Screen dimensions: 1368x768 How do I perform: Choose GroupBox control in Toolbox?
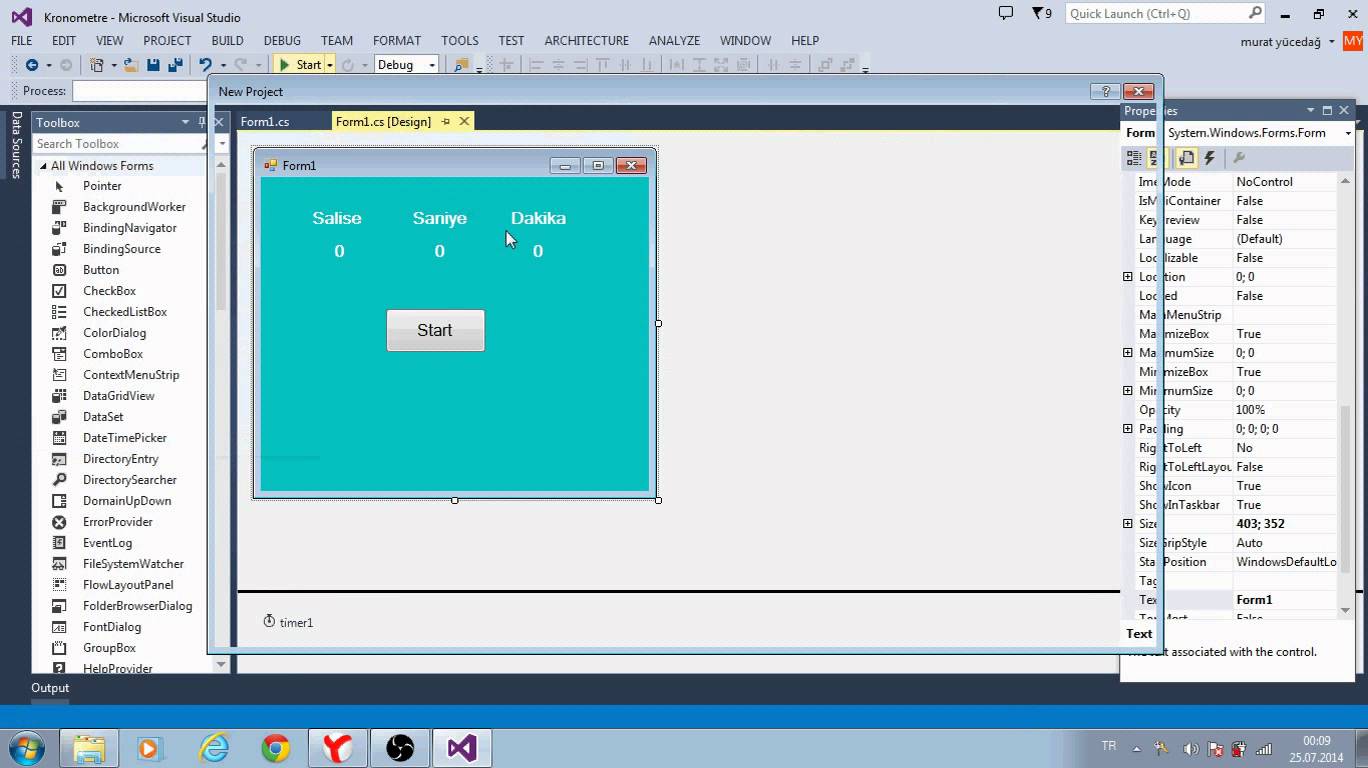(109, 648)
